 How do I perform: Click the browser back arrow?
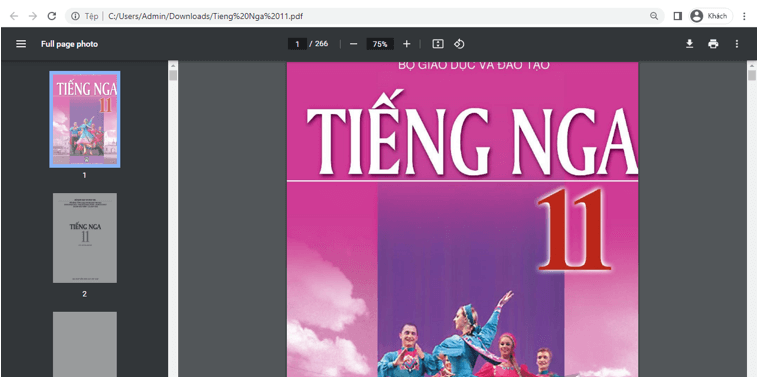click(x=14, y=16)
